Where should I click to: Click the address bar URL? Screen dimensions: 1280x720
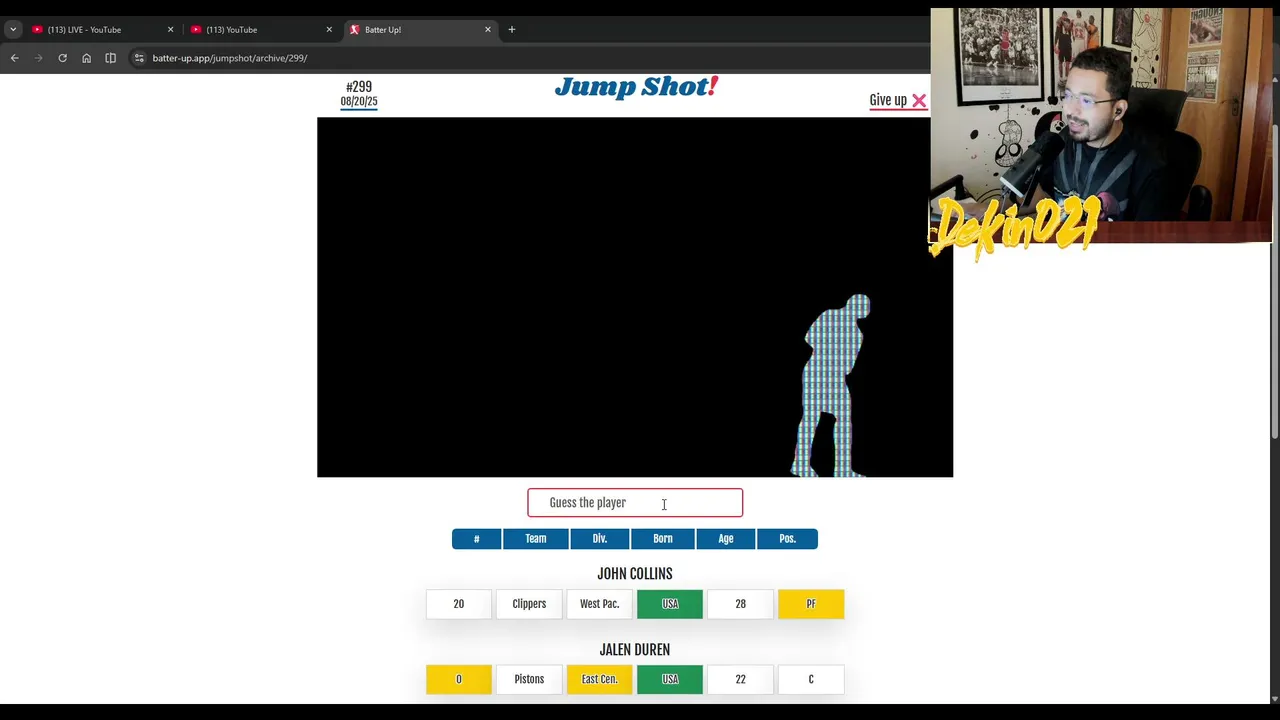pos(229,58)
